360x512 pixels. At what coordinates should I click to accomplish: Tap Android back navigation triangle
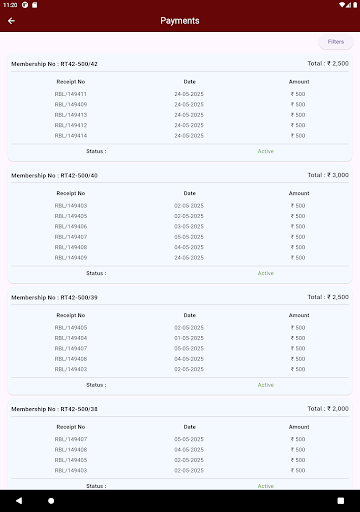tap(19, 500)
